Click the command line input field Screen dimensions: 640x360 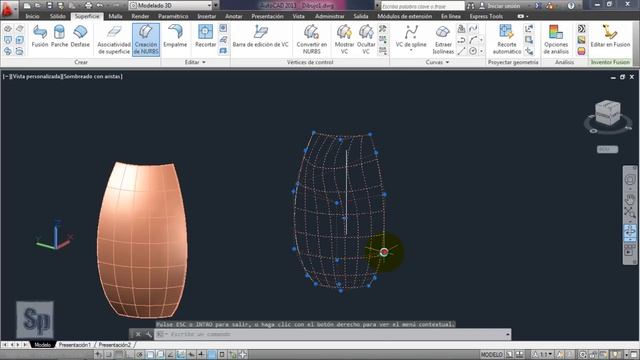333,334
